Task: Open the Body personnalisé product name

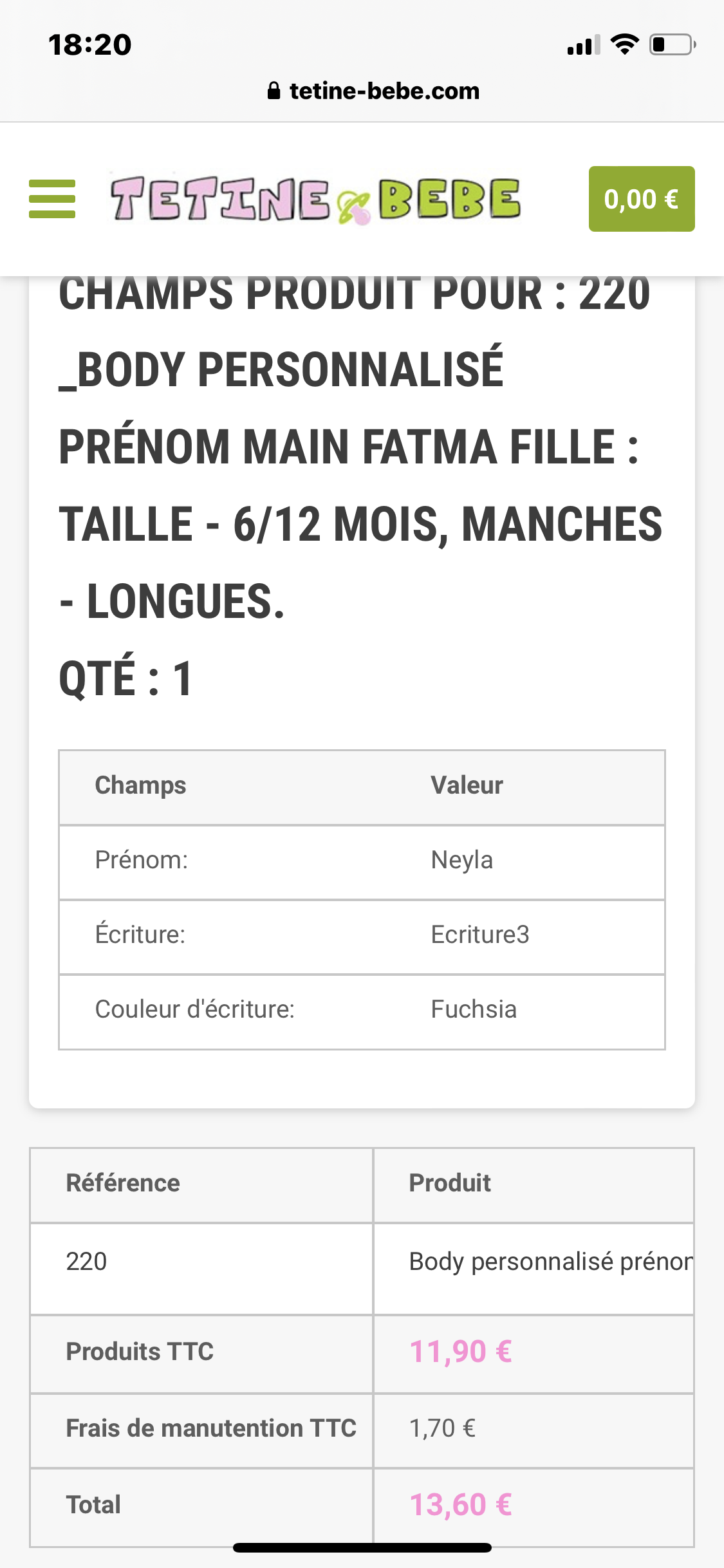Action: click(x=550, y=1262)
